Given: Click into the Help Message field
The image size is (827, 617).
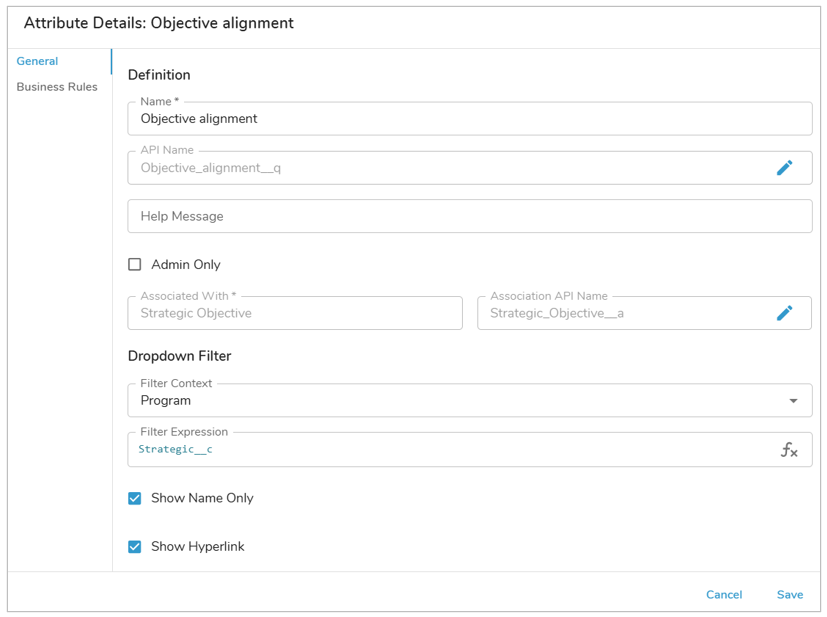Looking at the screenshot, I should click(x=469, y=216).
